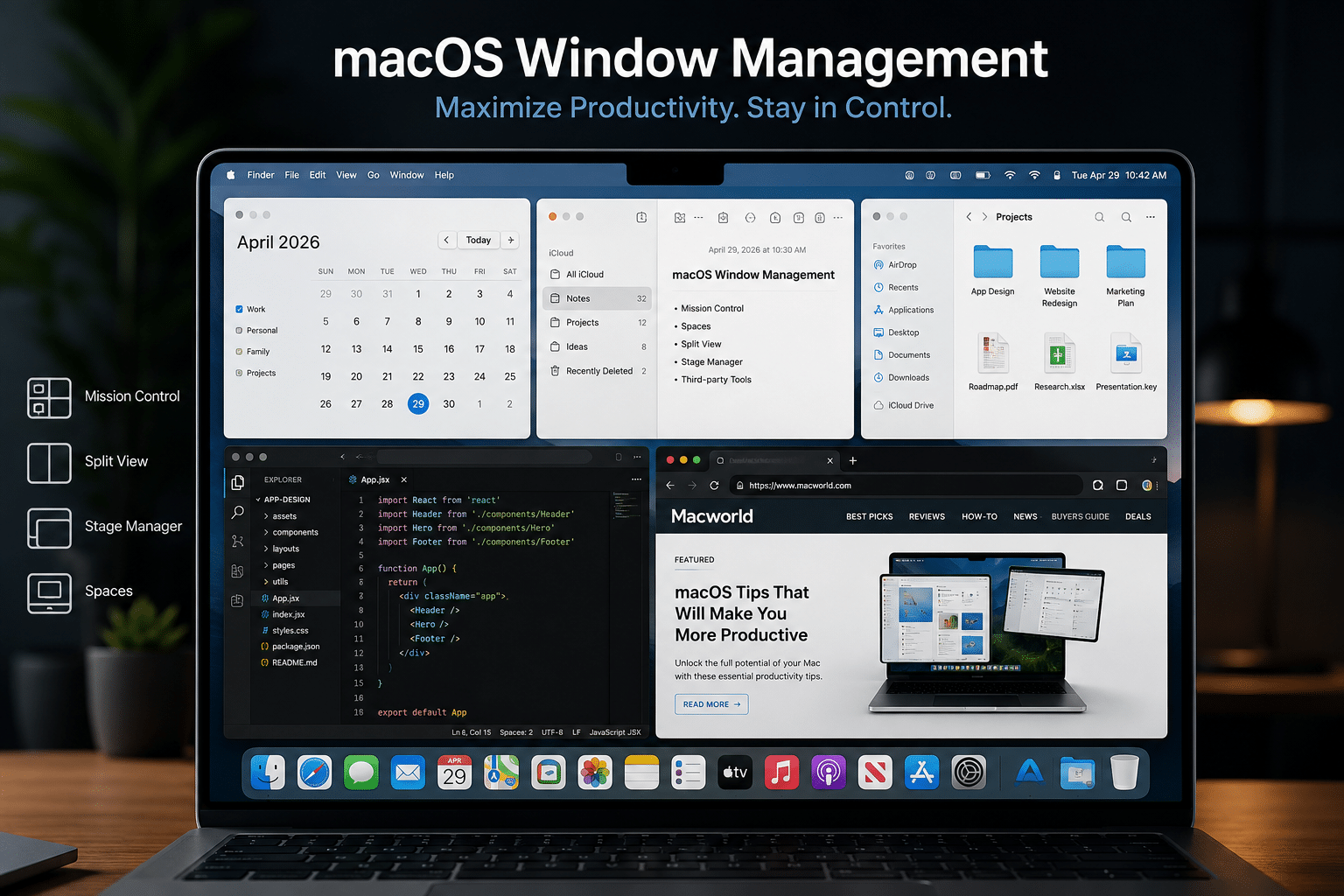Screen dimensions: 1344x896
Task: Open BUYERS GUIDE link on Macworld
Action: 1081,516
